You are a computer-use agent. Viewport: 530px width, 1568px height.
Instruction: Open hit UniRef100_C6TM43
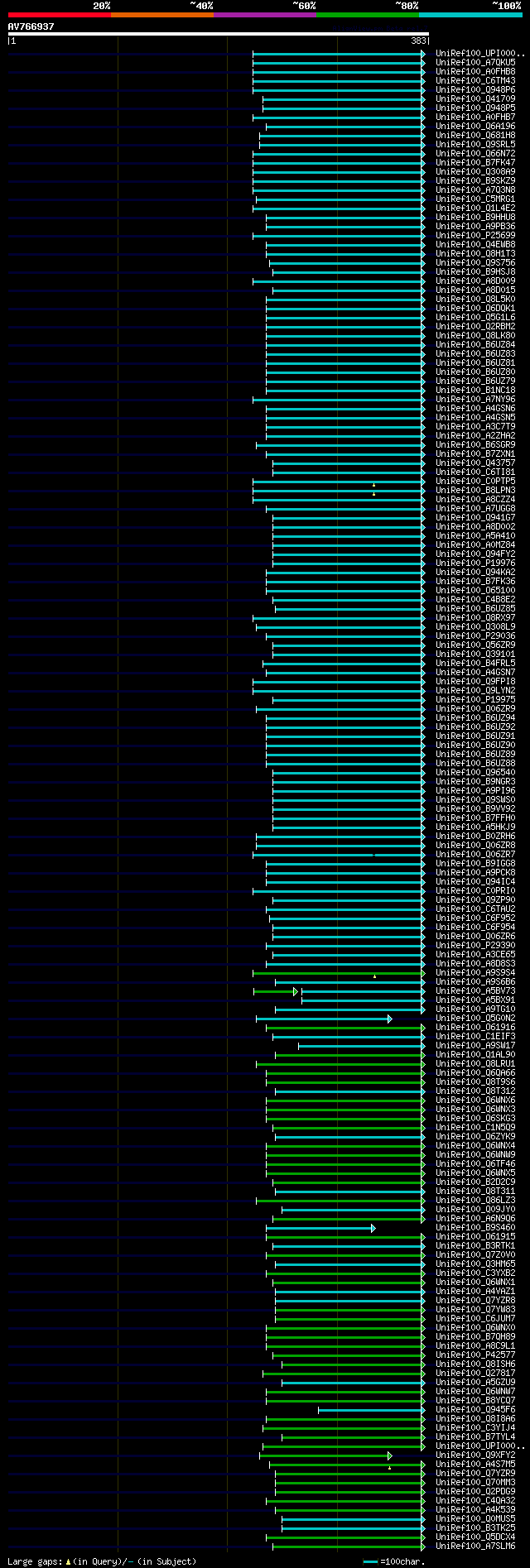coord(475,81)
